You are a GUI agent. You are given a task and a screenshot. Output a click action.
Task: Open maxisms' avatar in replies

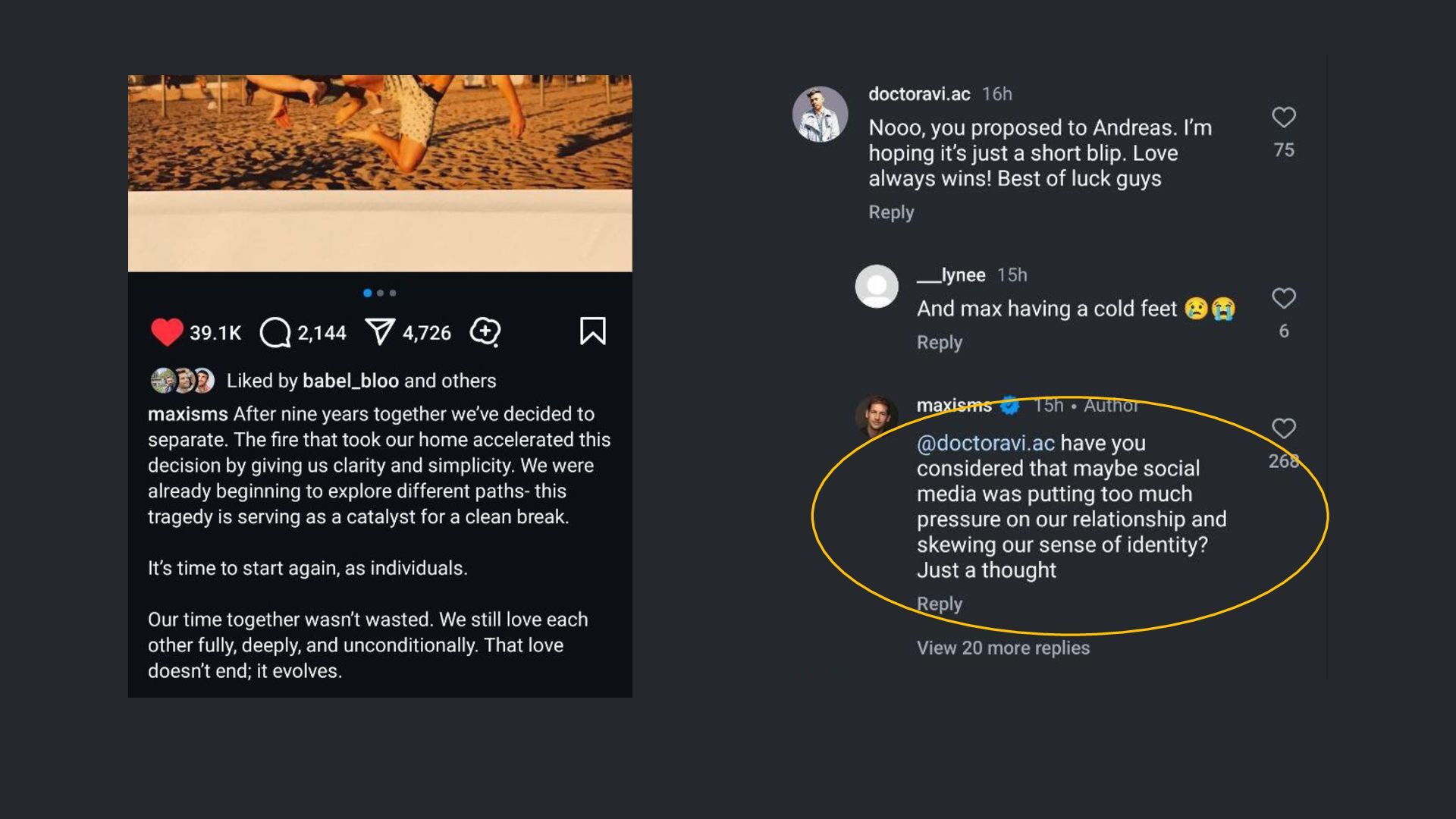pyautogui.click(x=877, y=415)
